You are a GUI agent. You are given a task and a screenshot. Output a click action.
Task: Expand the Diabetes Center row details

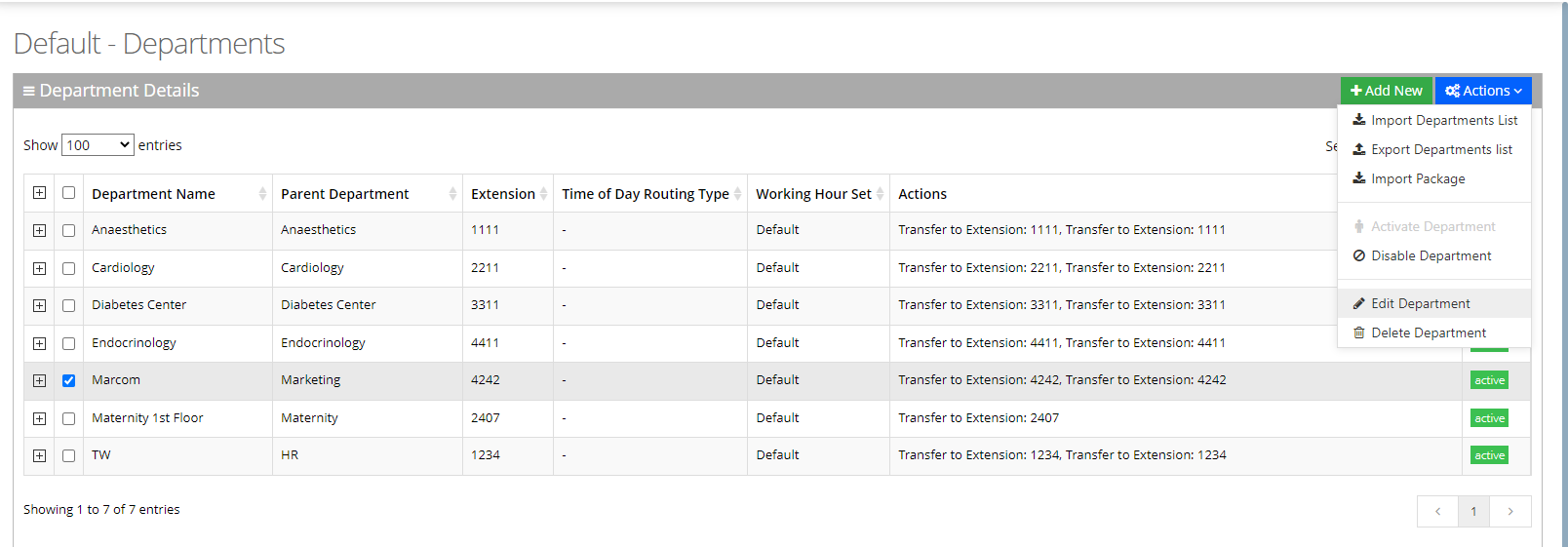[39, 305]
